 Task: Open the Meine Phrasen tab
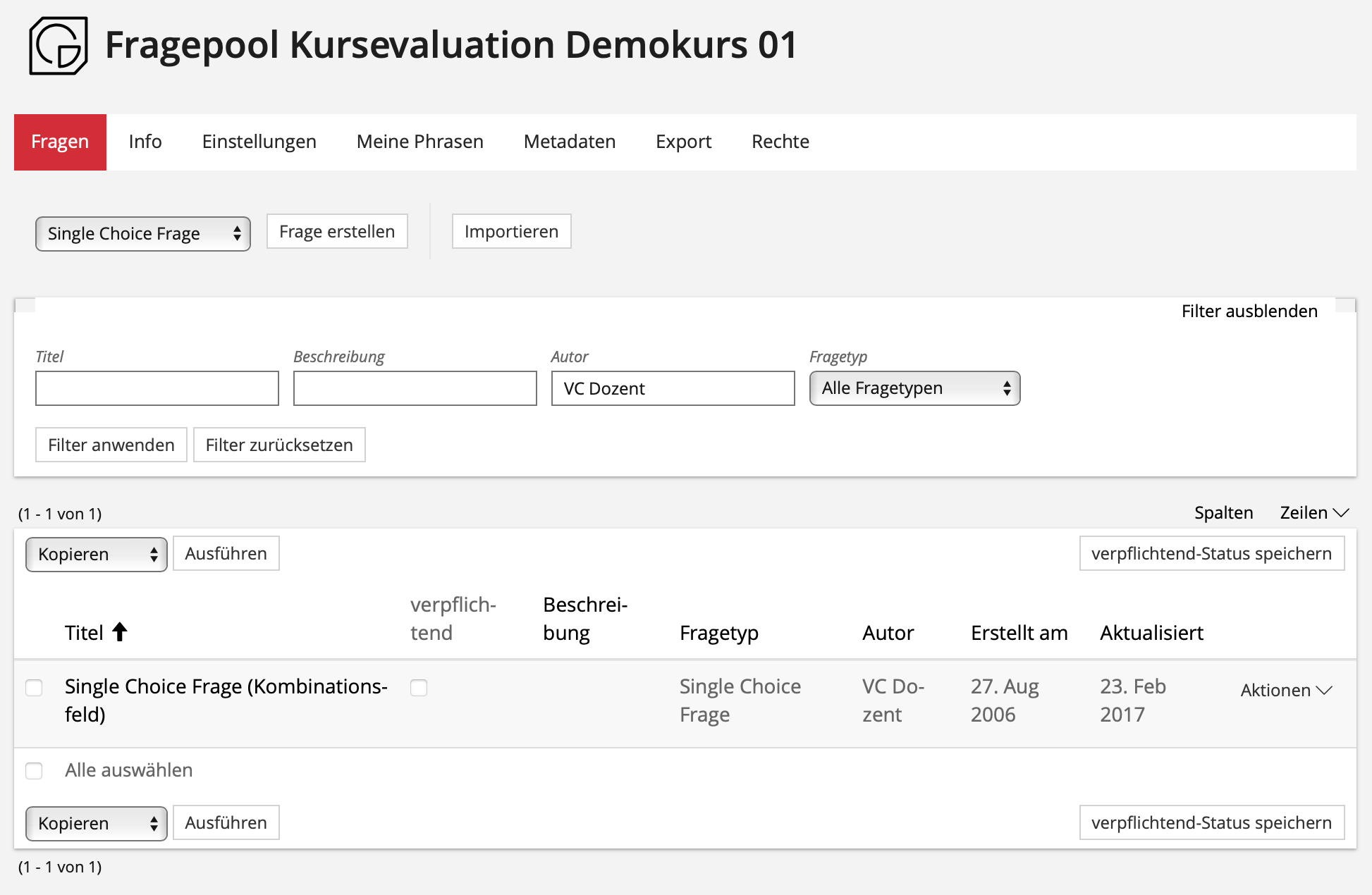(x=419, y=142)
